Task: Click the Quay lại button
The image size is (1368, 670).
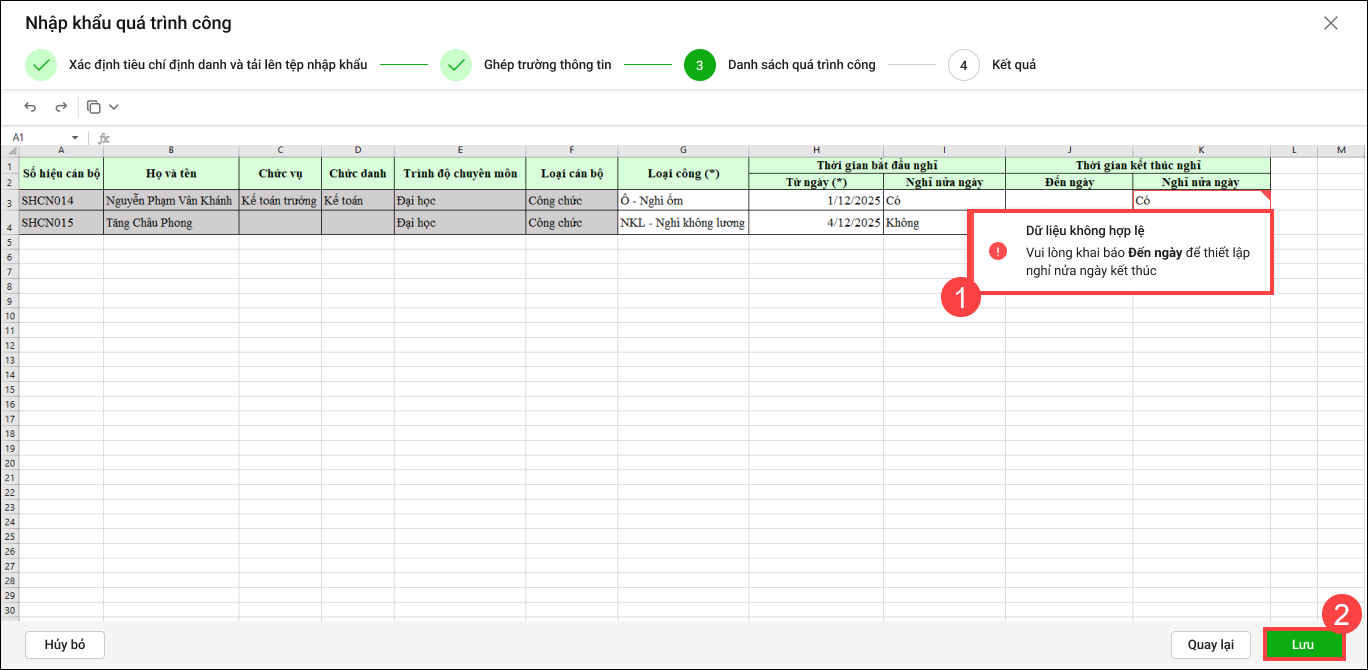Action: [1210, 645]
